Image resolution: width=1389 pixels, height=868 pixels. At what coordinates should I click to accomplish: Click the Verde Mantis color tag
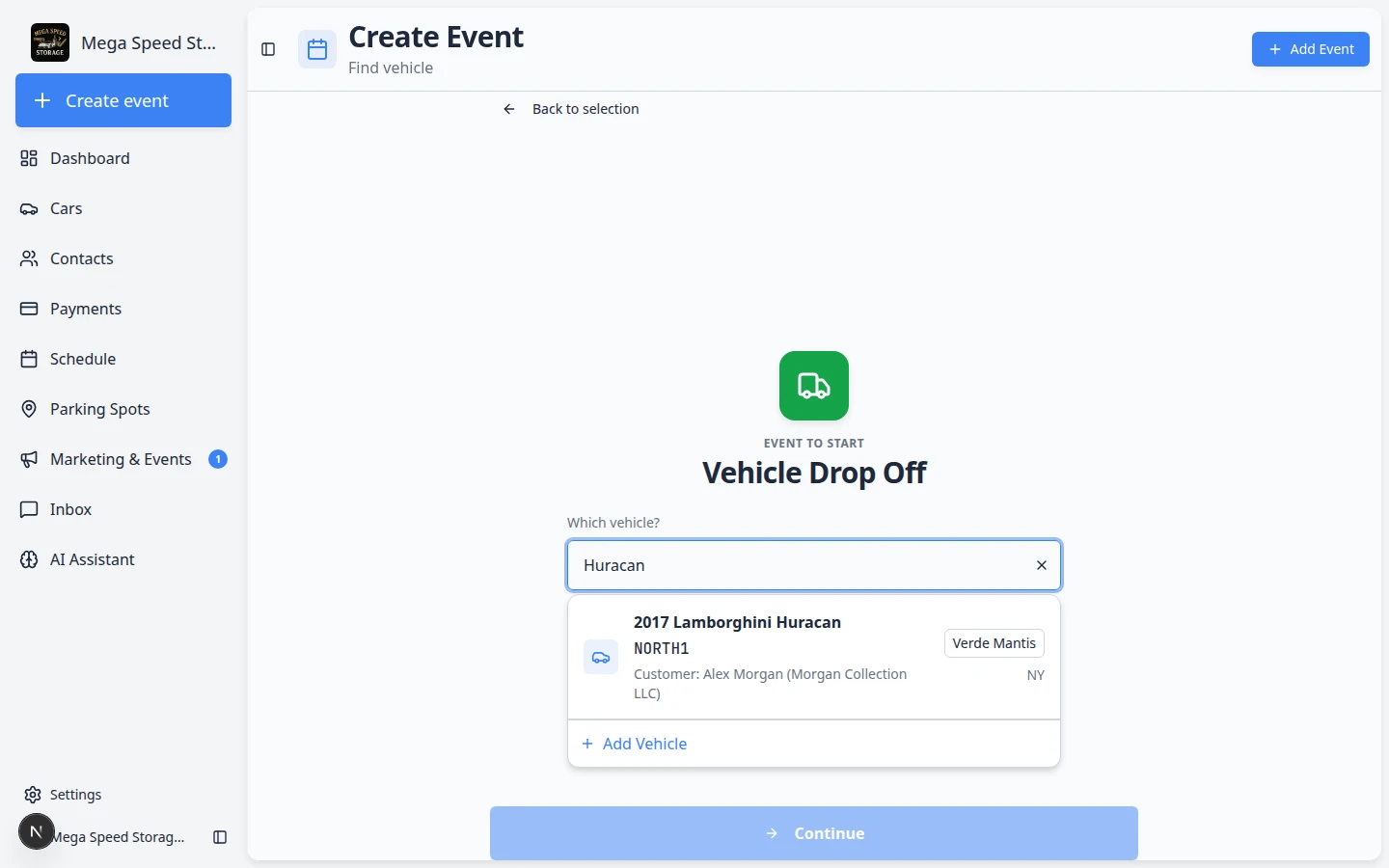pyautogui.click(x=994, y=643)
